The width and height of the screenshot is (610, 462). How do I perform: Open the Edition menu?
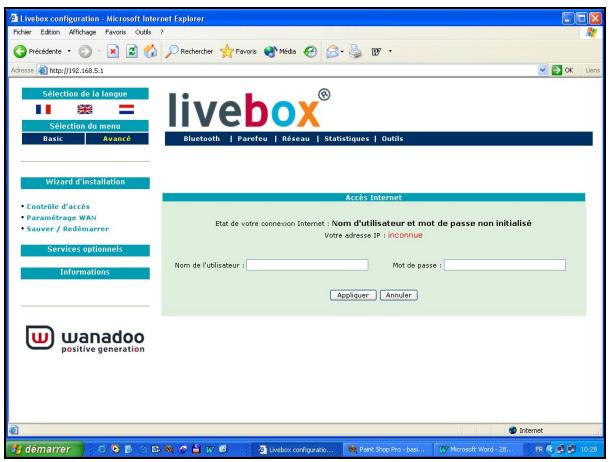(x=50, y=32)
